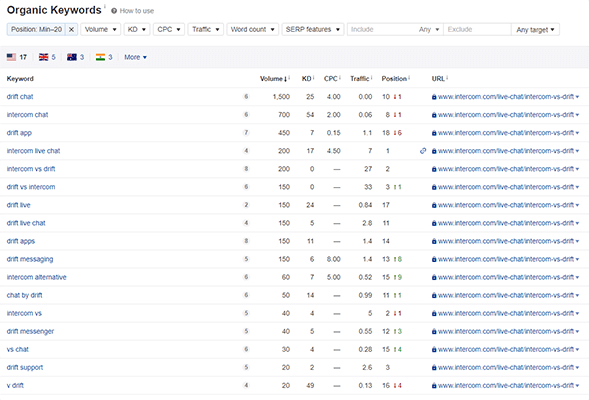The image size is (589, 400).
Task: Open URL link in drift chat row
Action: [x=506, y=97]
